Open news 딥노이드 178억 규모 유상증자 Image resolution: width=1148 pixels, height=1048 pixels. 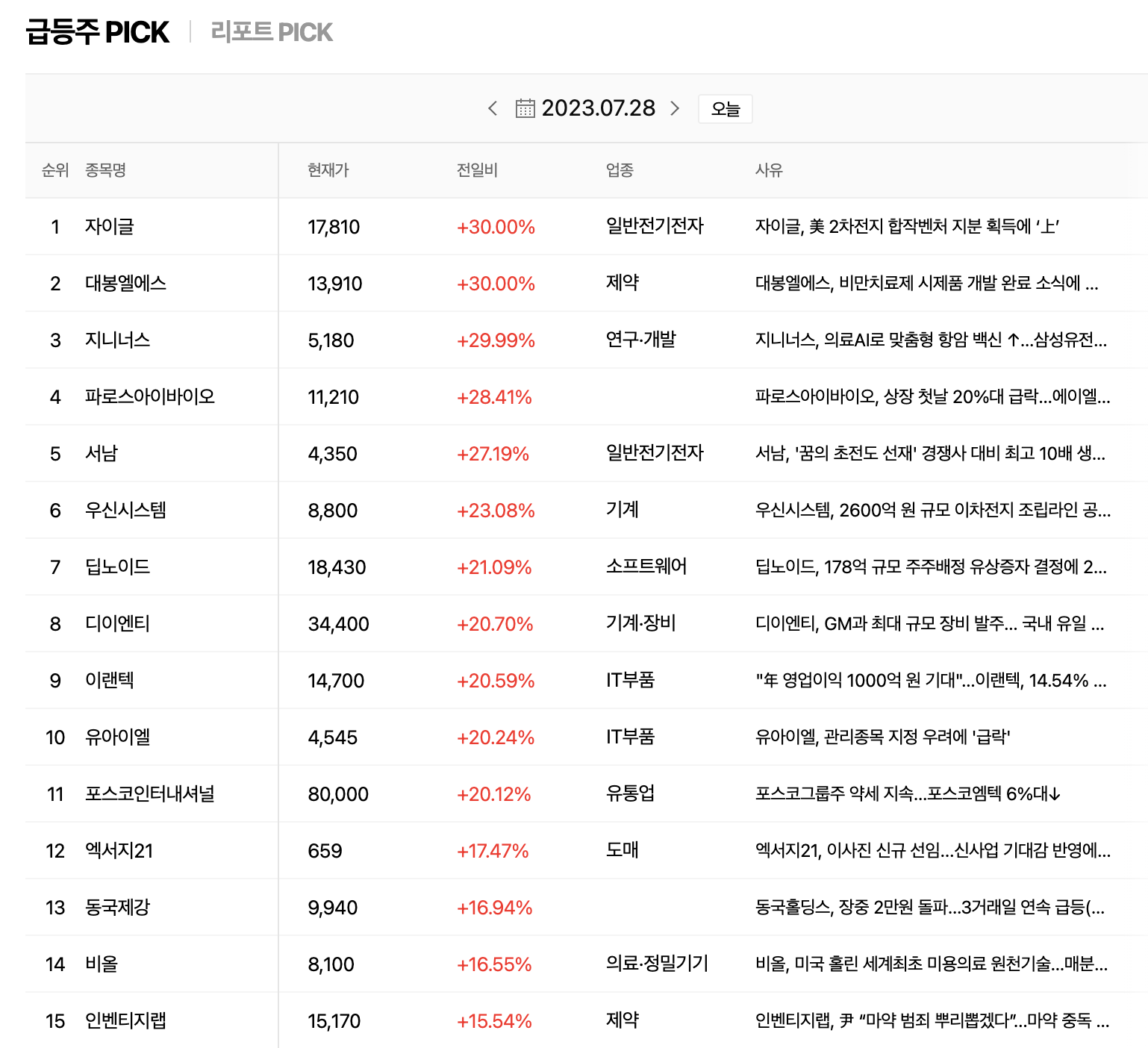(x=932, y=567)
